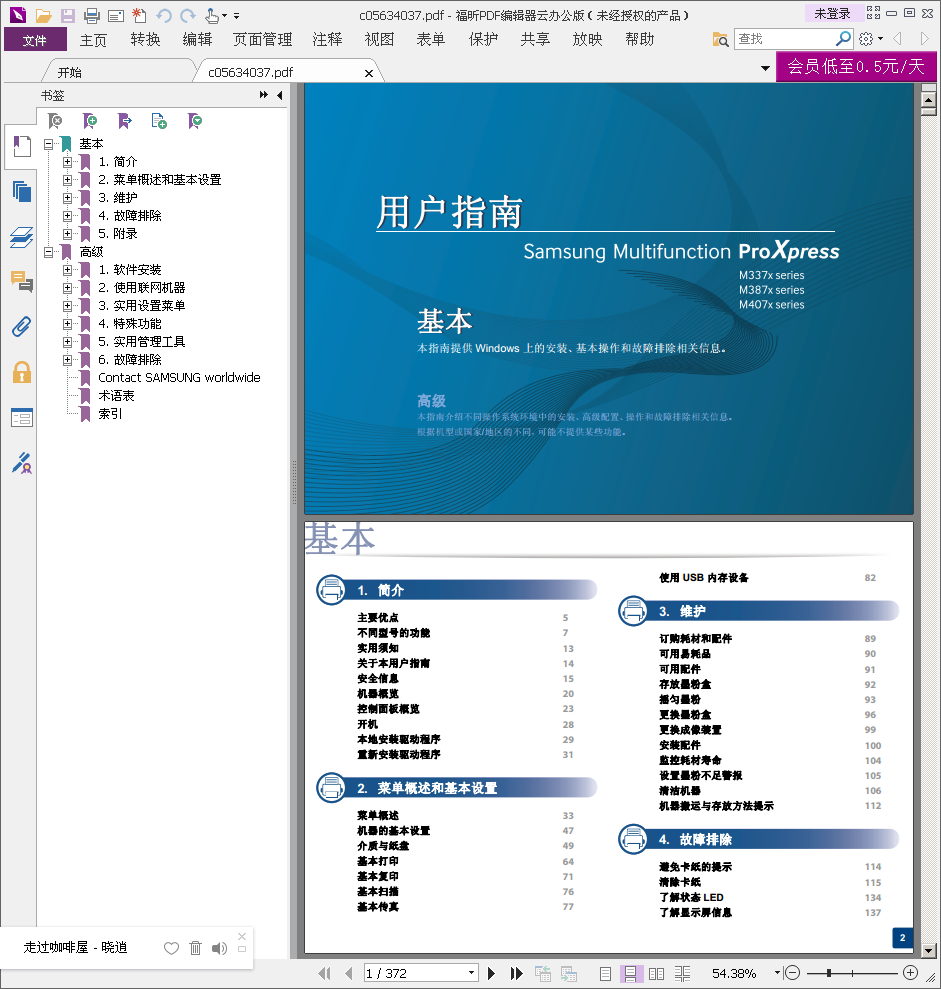Open the digital signatures sidebar icon
Screen dimensions: 941x989
pyautogui.click(x=22, y=463)
